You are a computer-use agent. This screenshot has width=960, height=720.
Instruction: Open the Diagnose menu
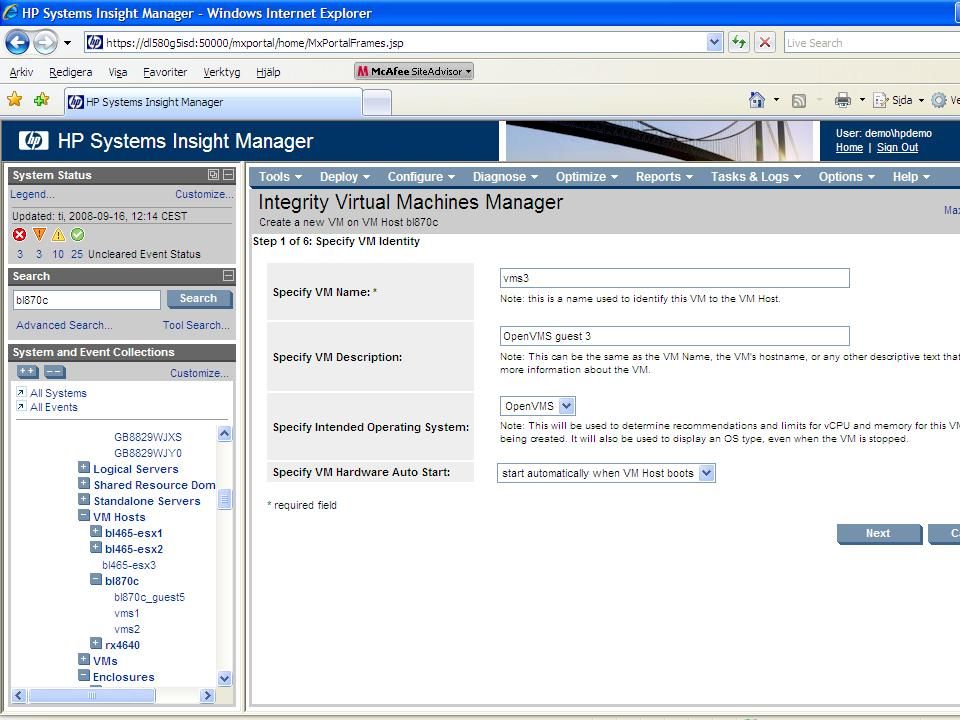[x=505, y=176]
